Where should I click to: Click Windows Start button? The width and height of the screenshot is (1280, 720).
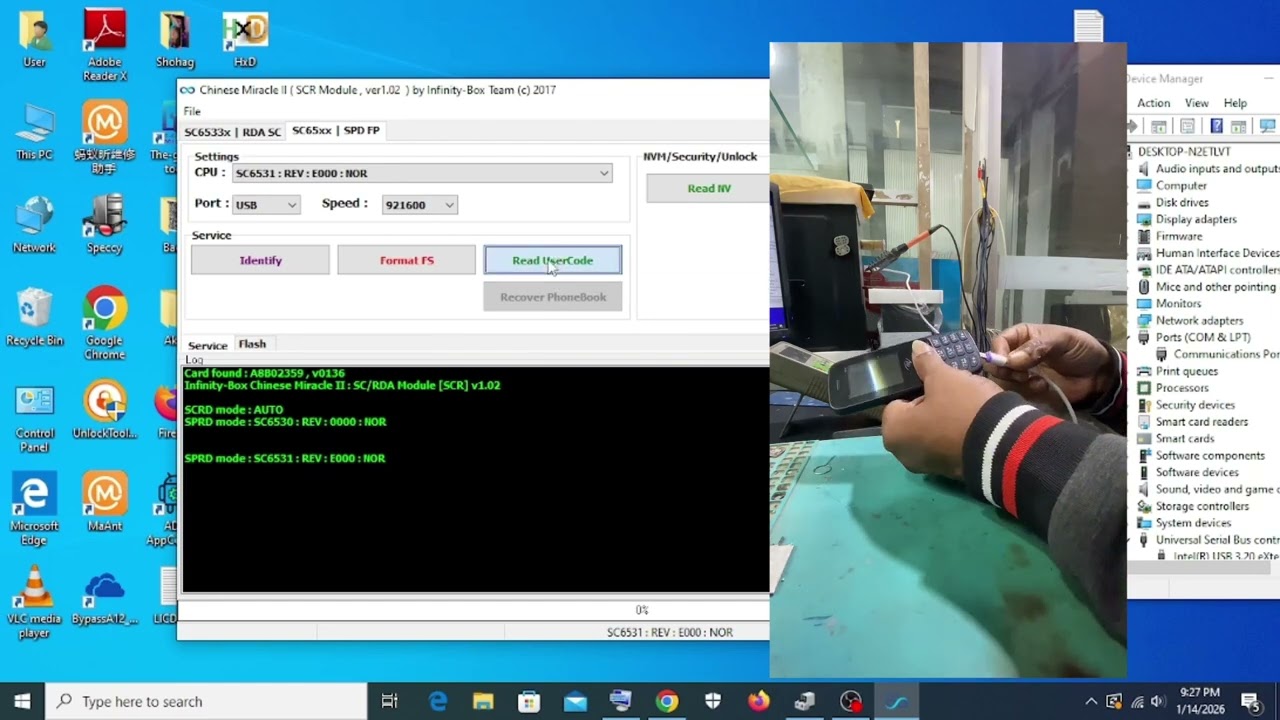[x=23, y=701]
